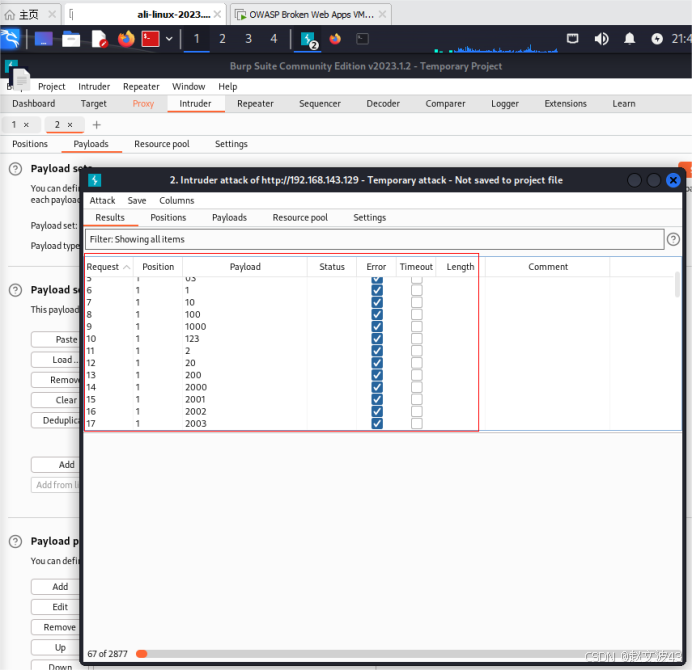Select the Burp Suite taskbar window icon
The width and height of the screenshot is (692, 671).
(x=308, y=39)
